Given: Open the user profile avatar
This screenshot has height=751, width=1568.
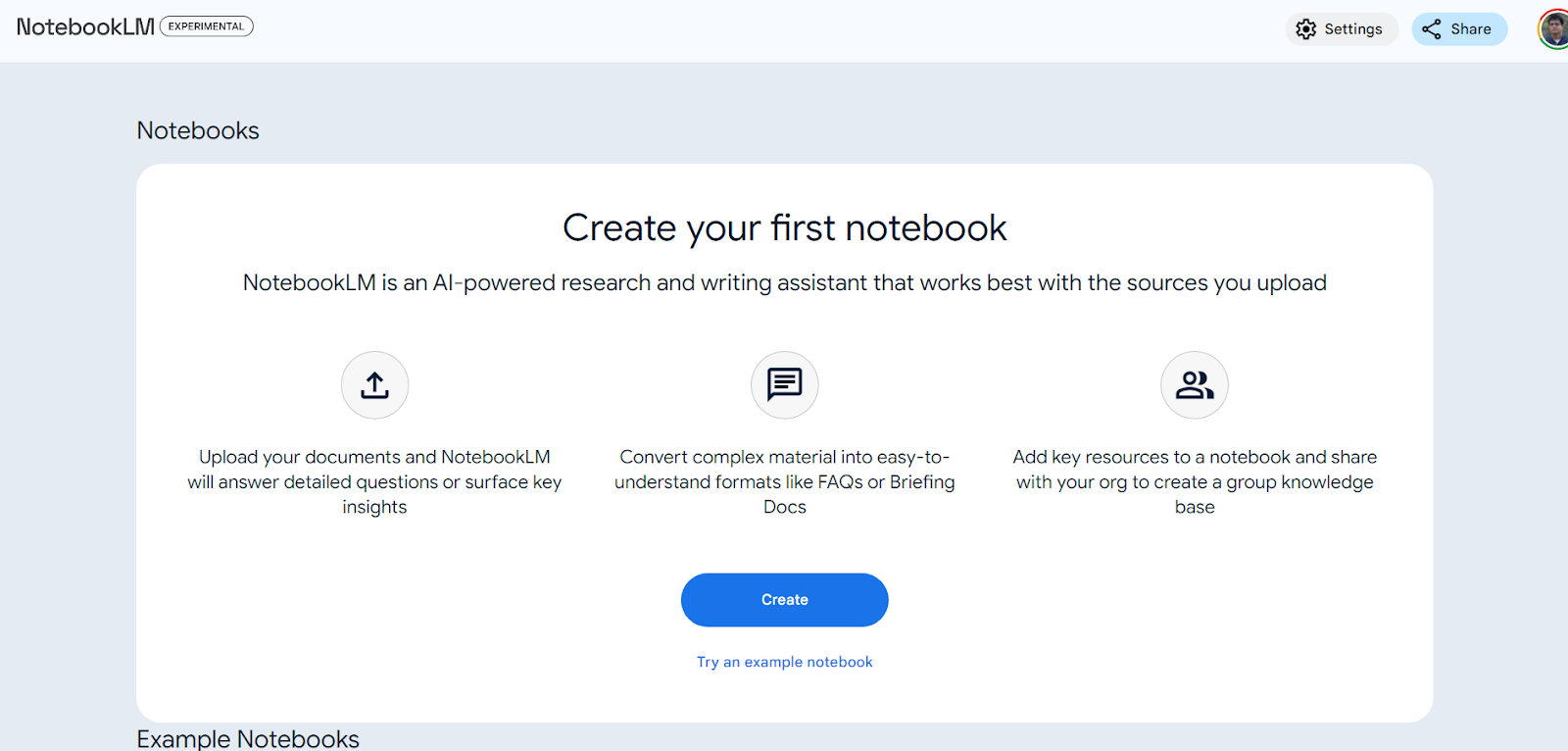Looking at the screenshot, I should point(1553,29).
